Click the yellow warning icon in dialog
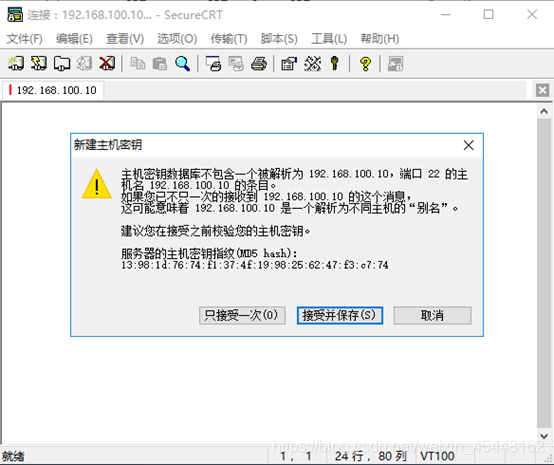This screenshot has height=465, width=554. pyautogui.click(x=97, y=184)
